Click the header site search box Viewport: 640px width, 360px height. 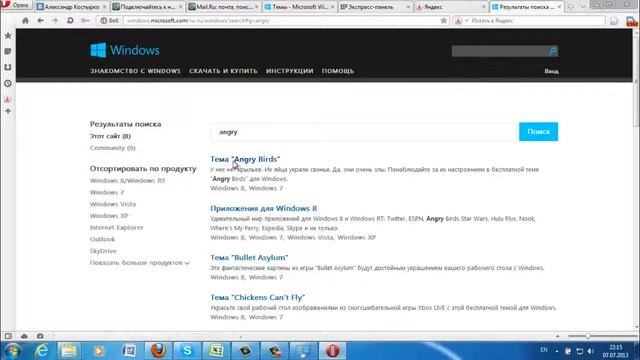[499, 51]
